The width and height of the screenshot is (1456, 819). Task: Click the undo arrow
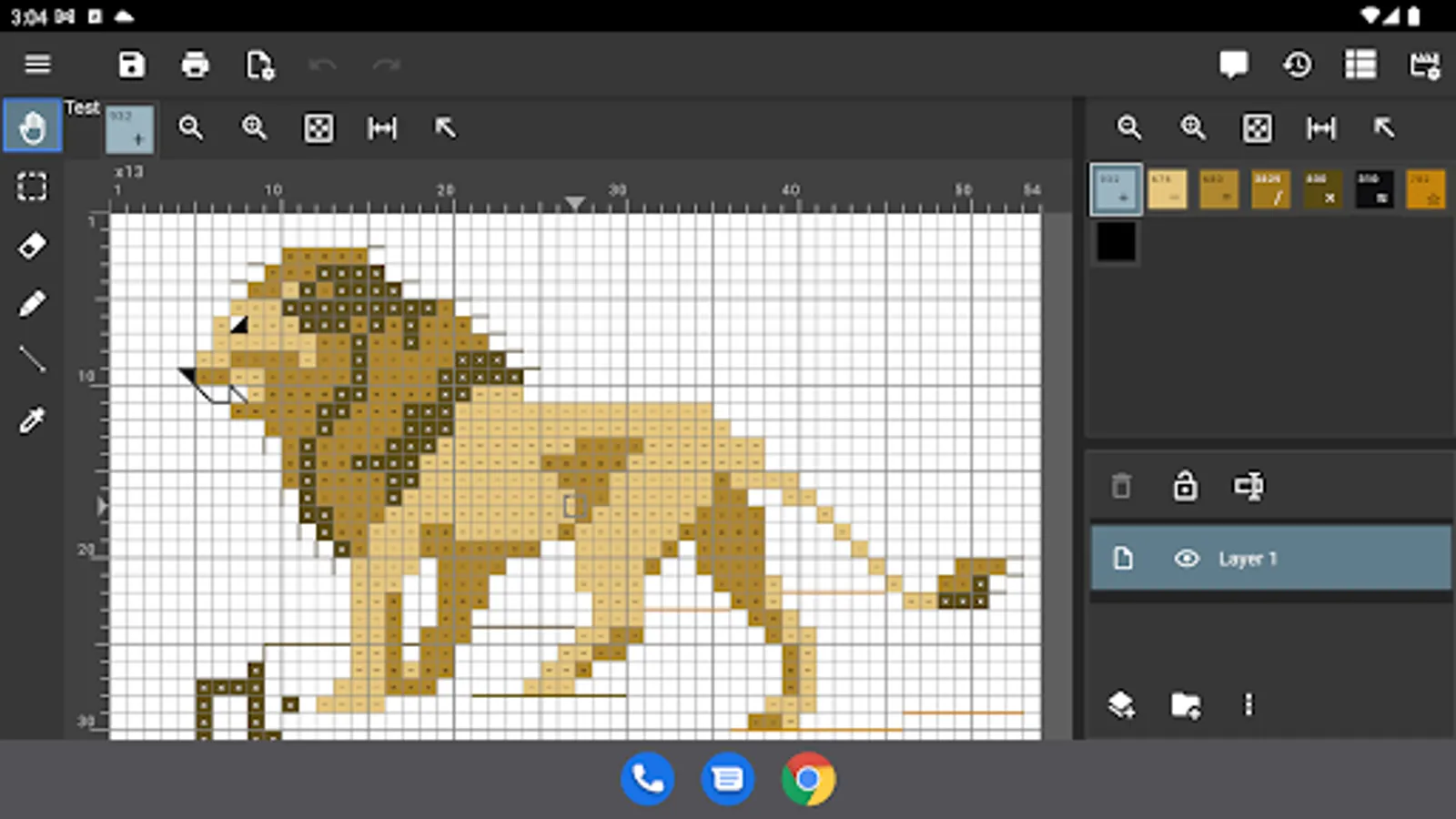(323, 65)
